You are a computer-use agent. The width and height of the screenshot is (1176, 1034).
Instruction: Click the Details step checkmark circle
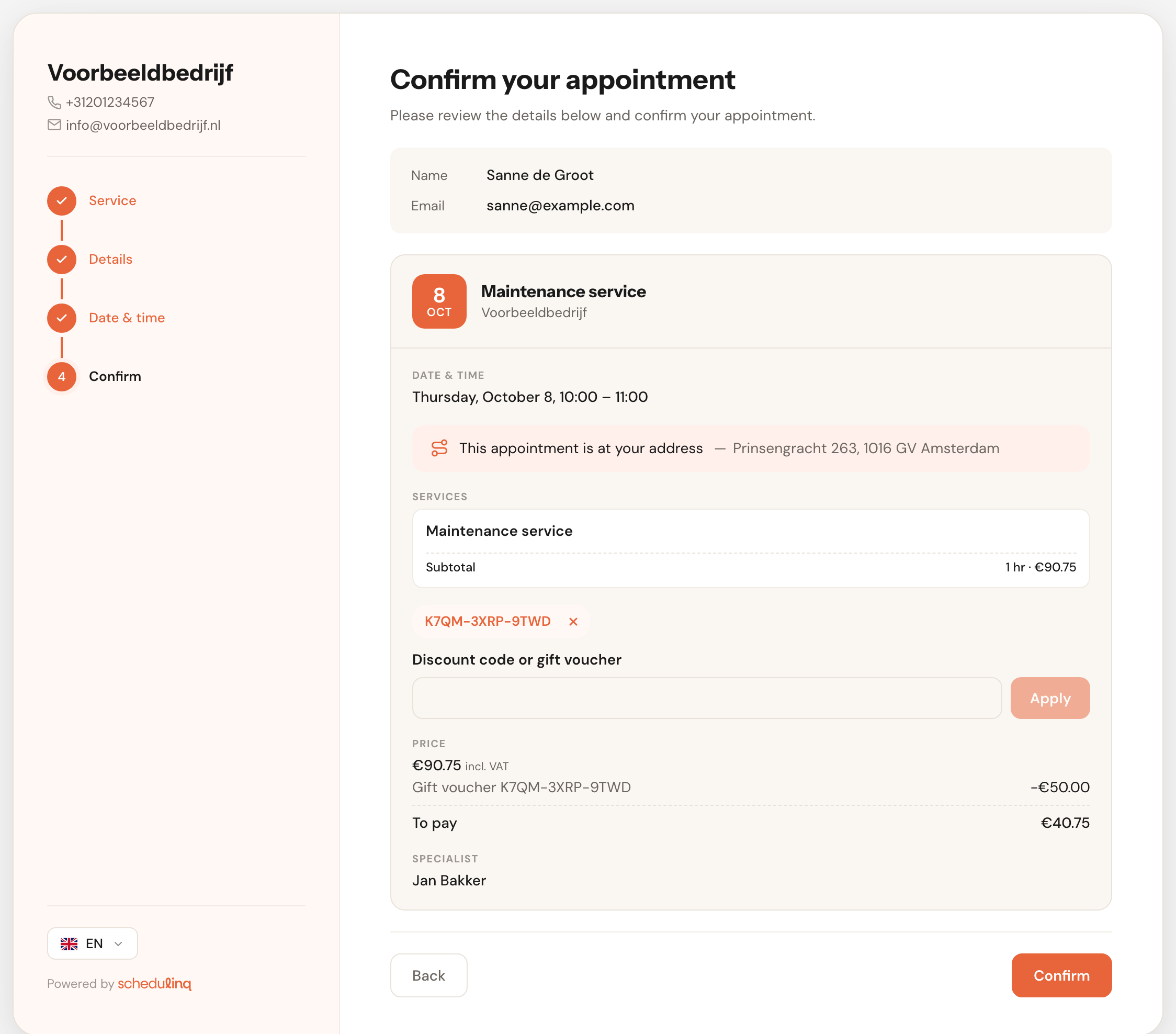pos(62,260)
